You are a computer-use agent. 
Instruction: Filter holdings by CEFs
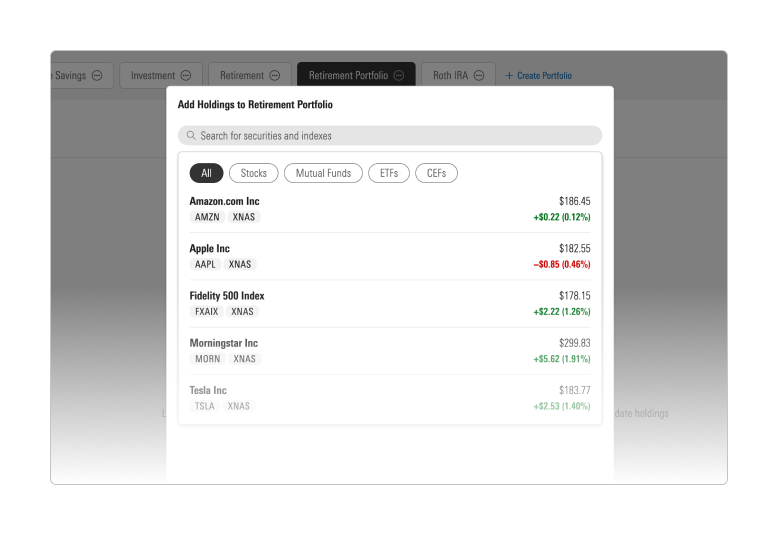pyautogui.click(x=436, y=173)
